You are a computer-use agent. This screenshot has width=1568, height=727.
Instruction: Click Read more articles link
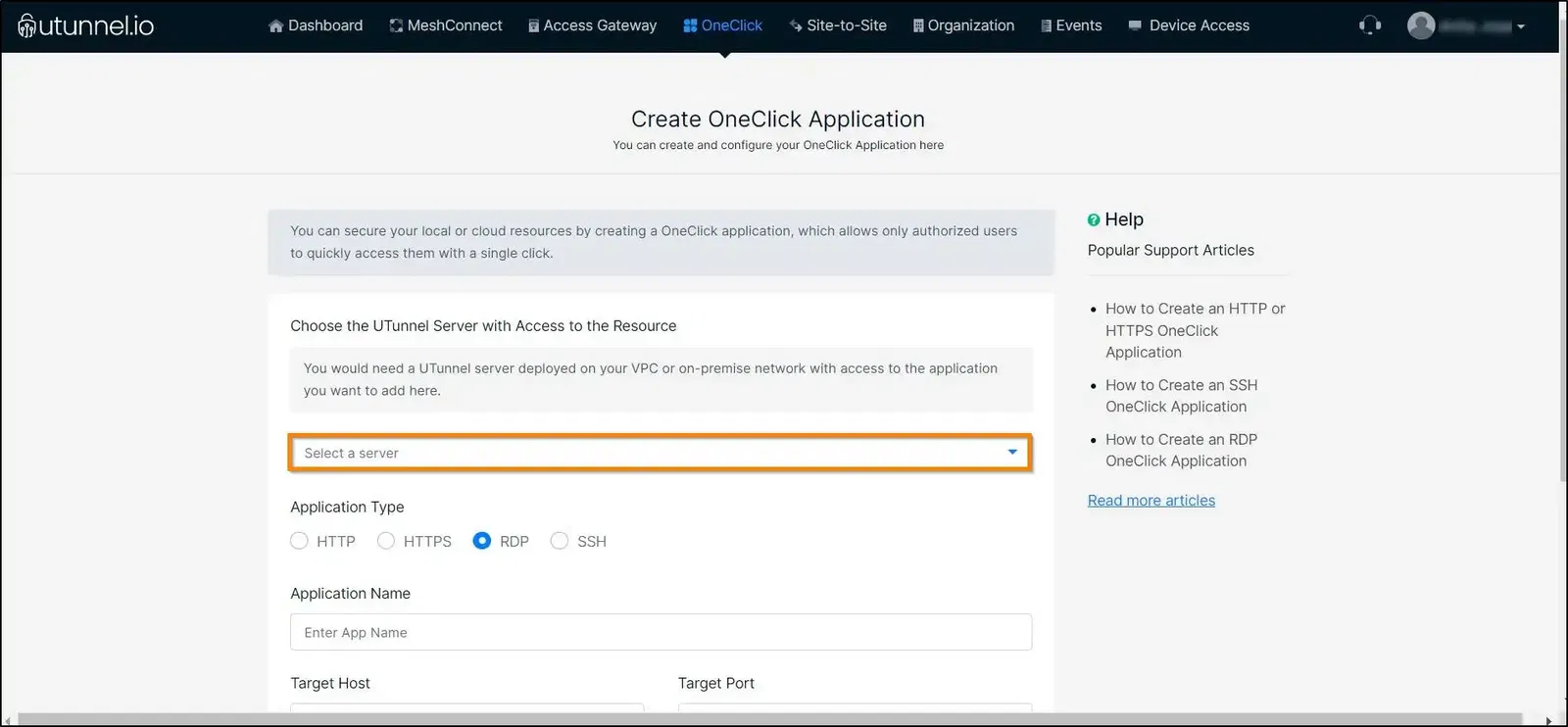click(x=1151, y=500)
